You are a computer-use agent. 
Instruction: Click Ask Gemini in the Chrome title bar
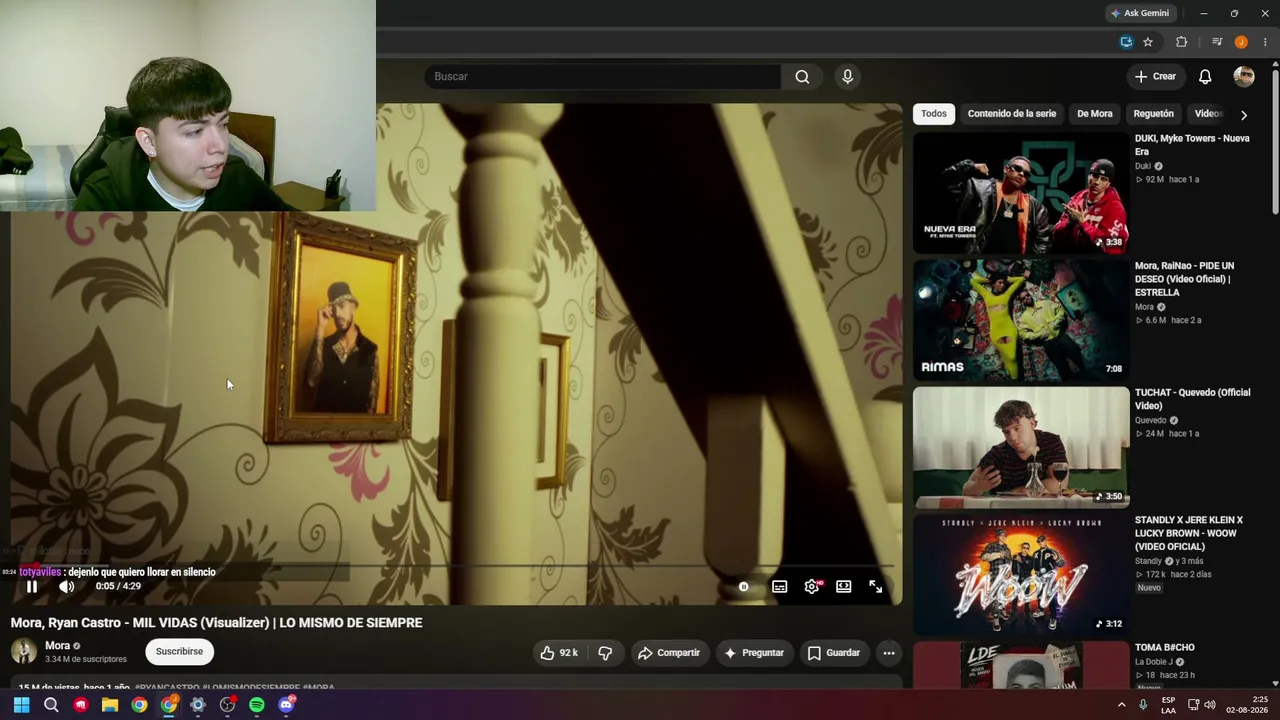[x=1139, y=13]
